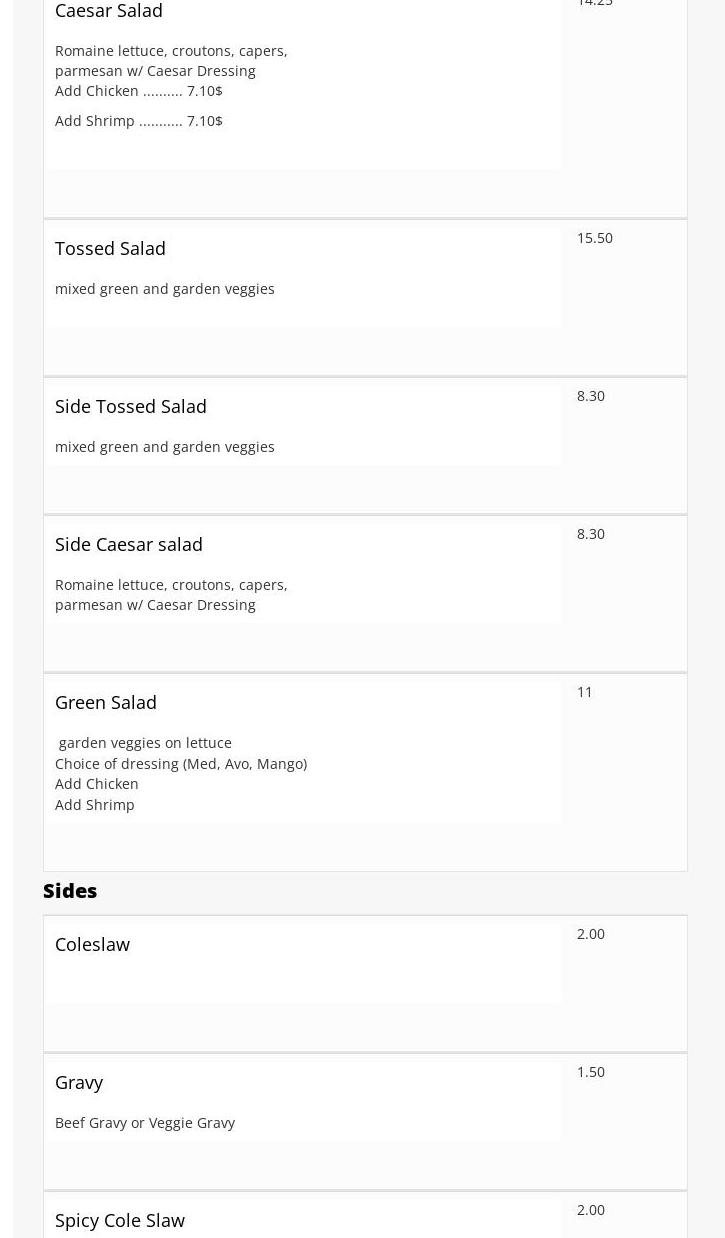Click the Beef Gravy or Veggie Gravy text
Screen dimensions: 725x1238
[x=144, y=1123]
